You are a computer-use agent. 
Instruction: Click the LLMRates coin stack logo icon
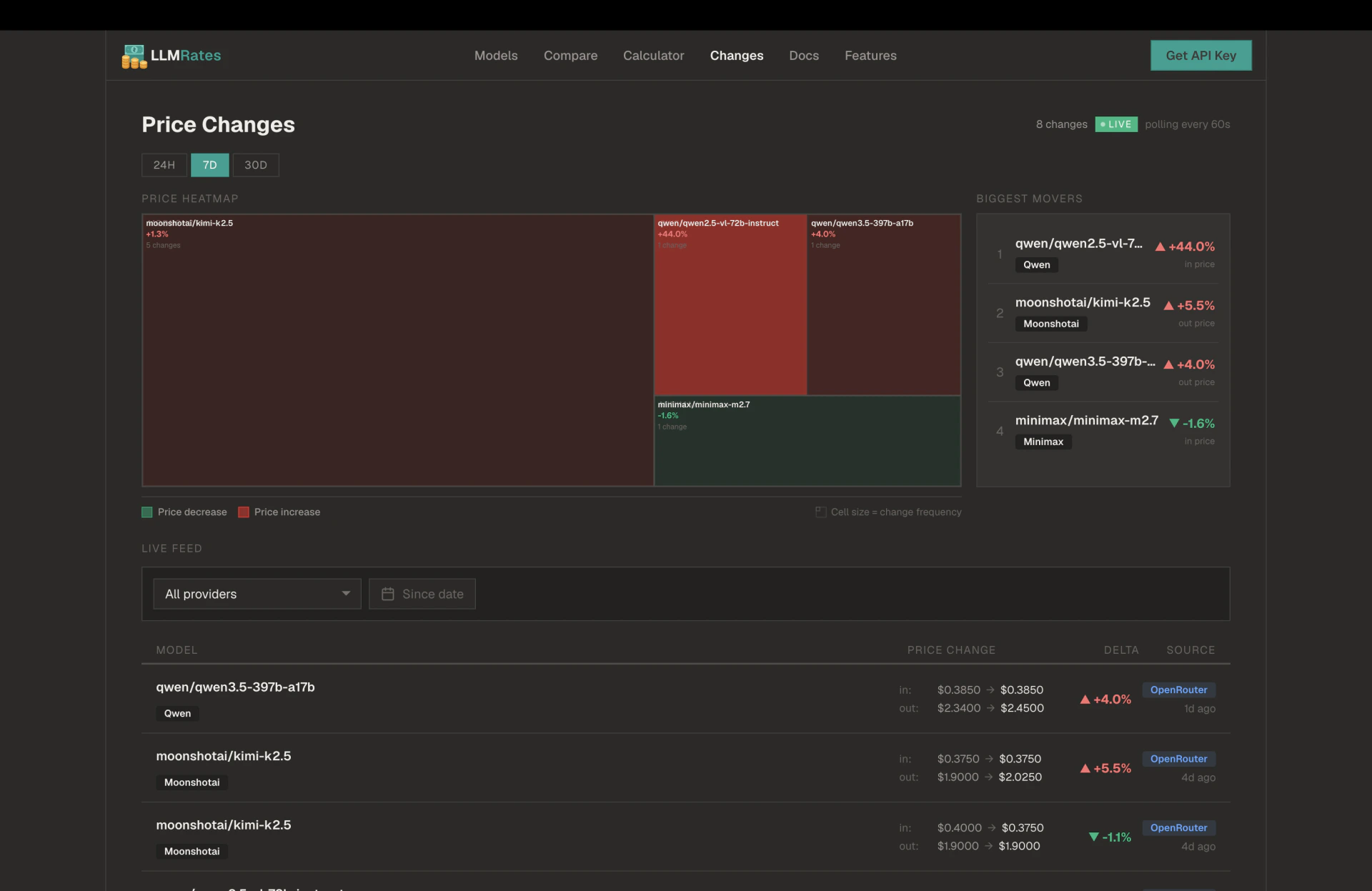134,56
